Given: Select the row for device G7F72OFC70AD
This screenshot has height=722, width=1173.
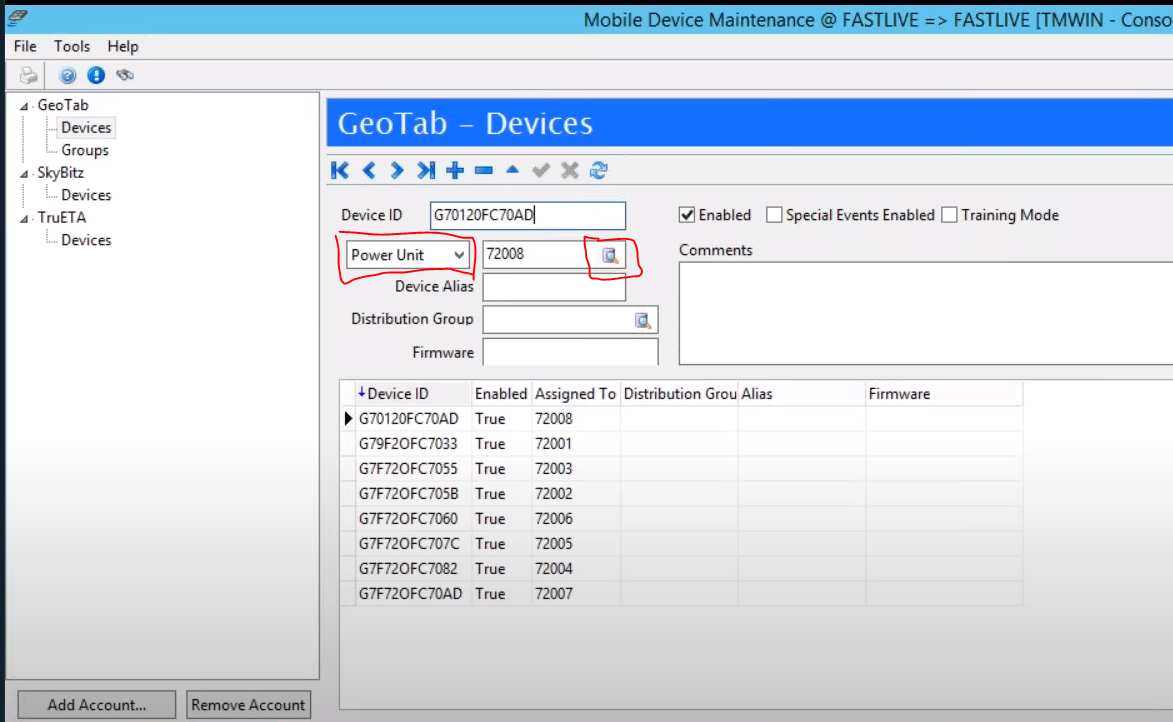Looking at the screenshot, I should [x=682, y=594].
